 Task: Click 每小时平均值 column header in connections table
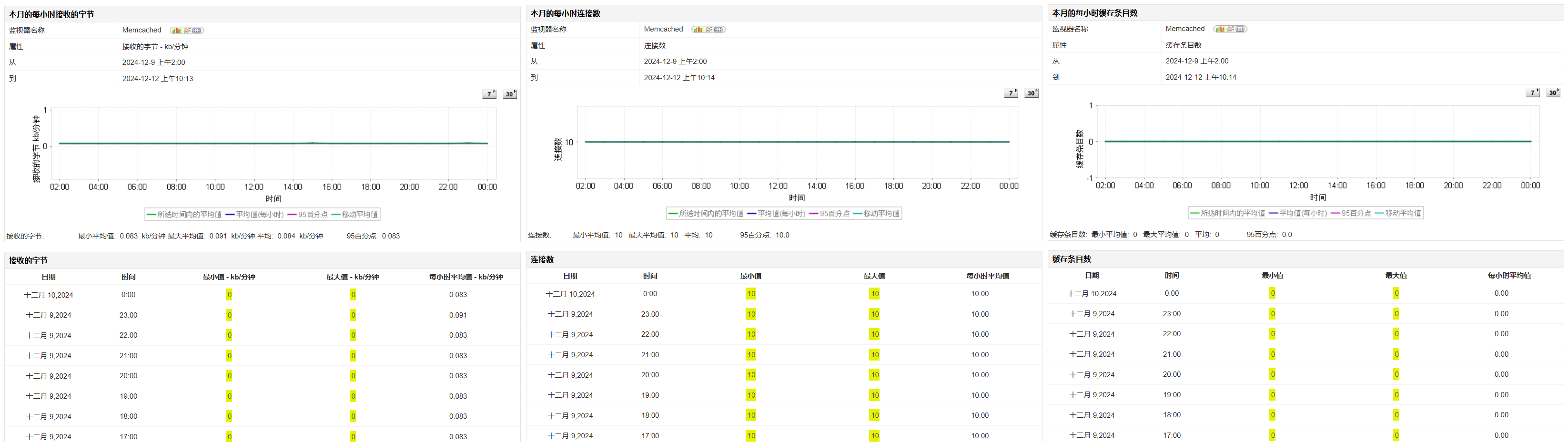coord(987,276)
